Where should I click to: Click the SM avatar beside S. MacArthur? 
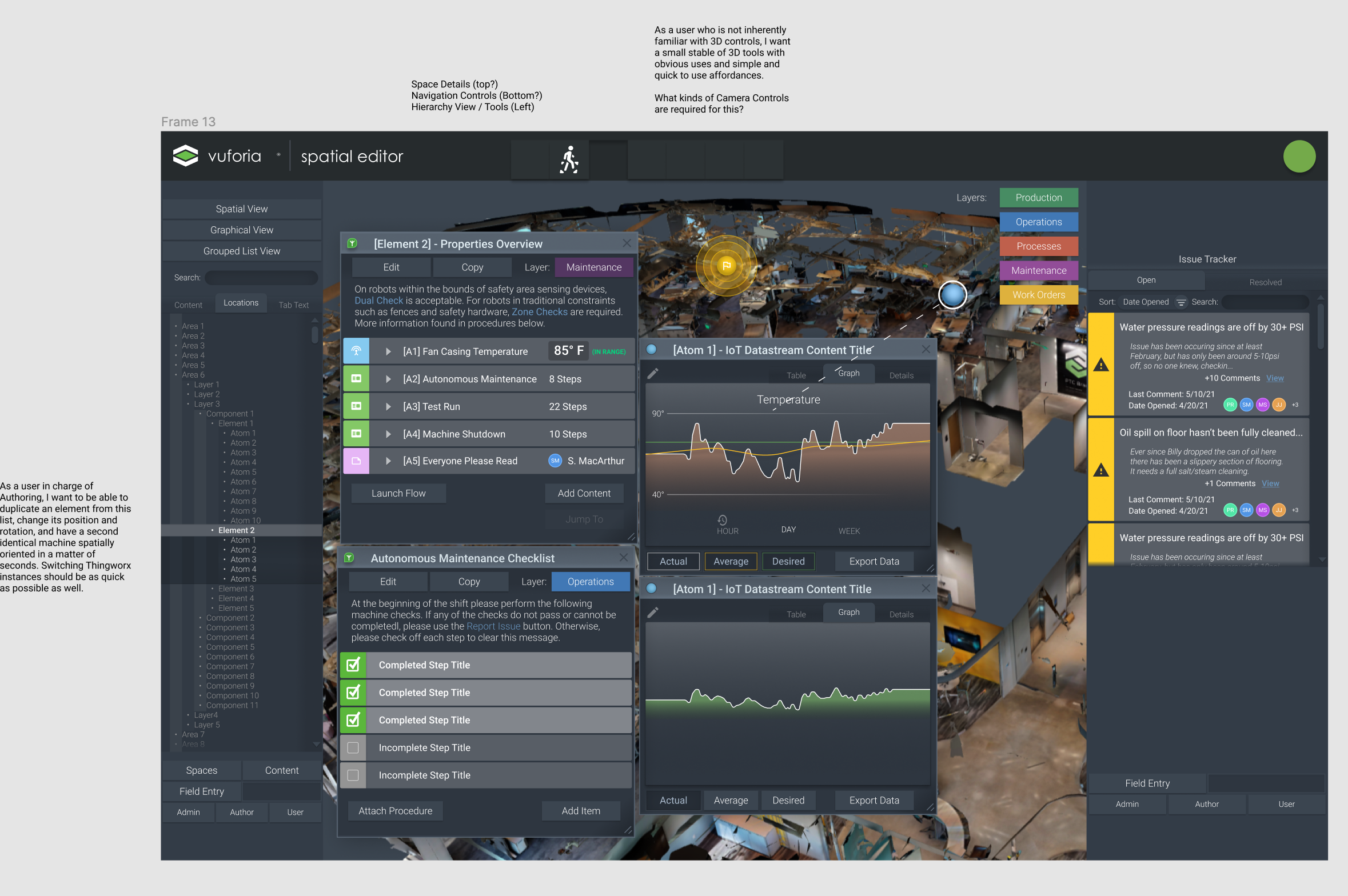[555, 461]
